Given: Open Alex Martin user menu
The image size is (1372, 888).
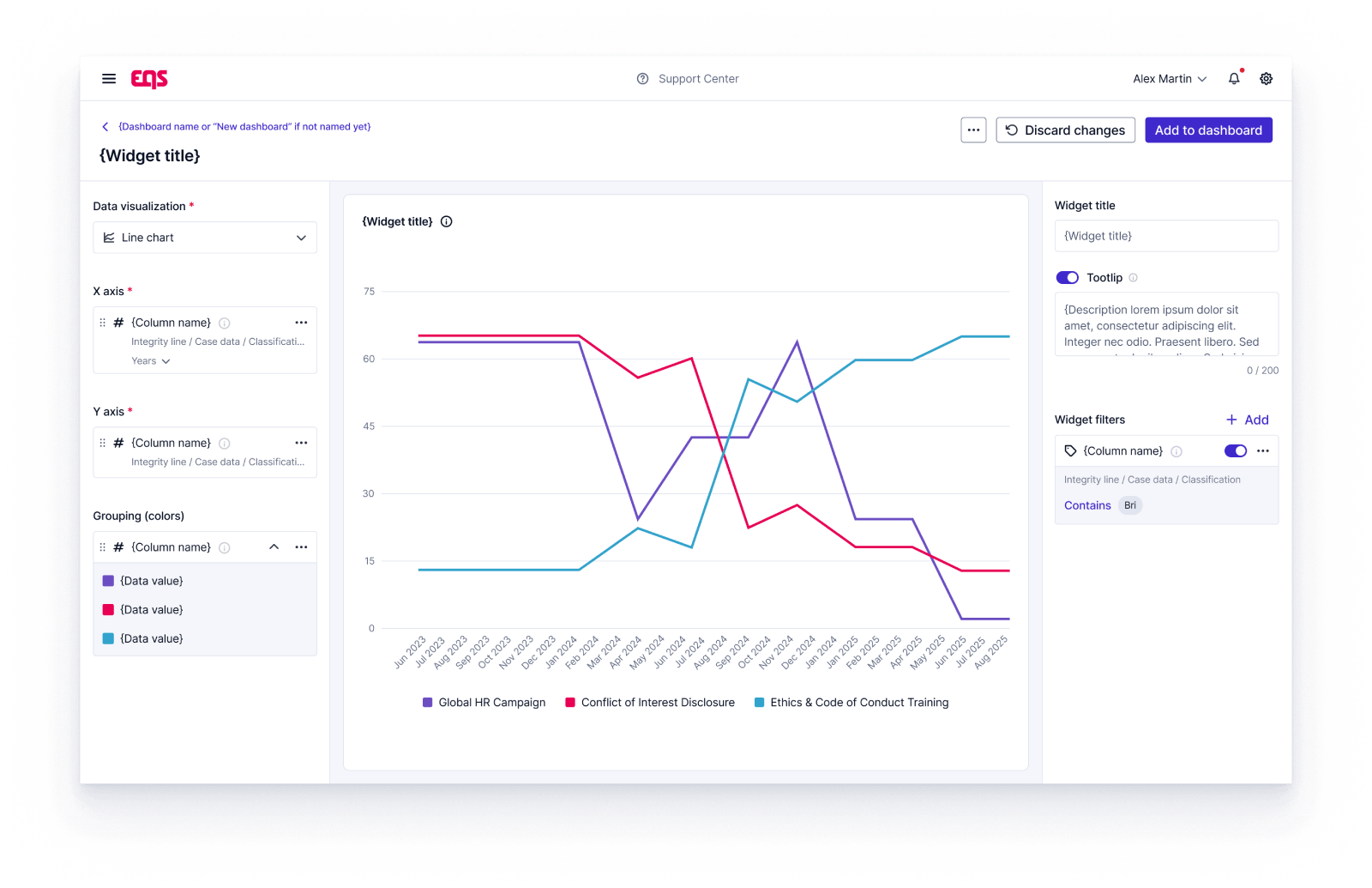Looking at the screenshot, I should point(1170,79).
